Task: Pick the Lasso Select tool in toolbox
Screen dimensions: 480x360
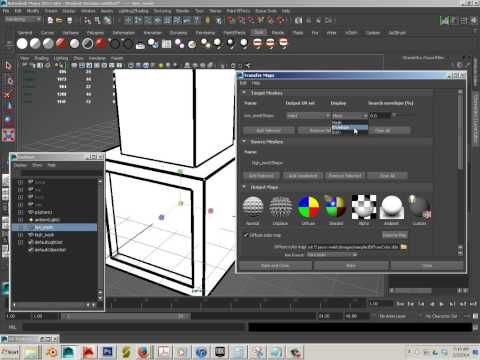Action: (9, 81)
